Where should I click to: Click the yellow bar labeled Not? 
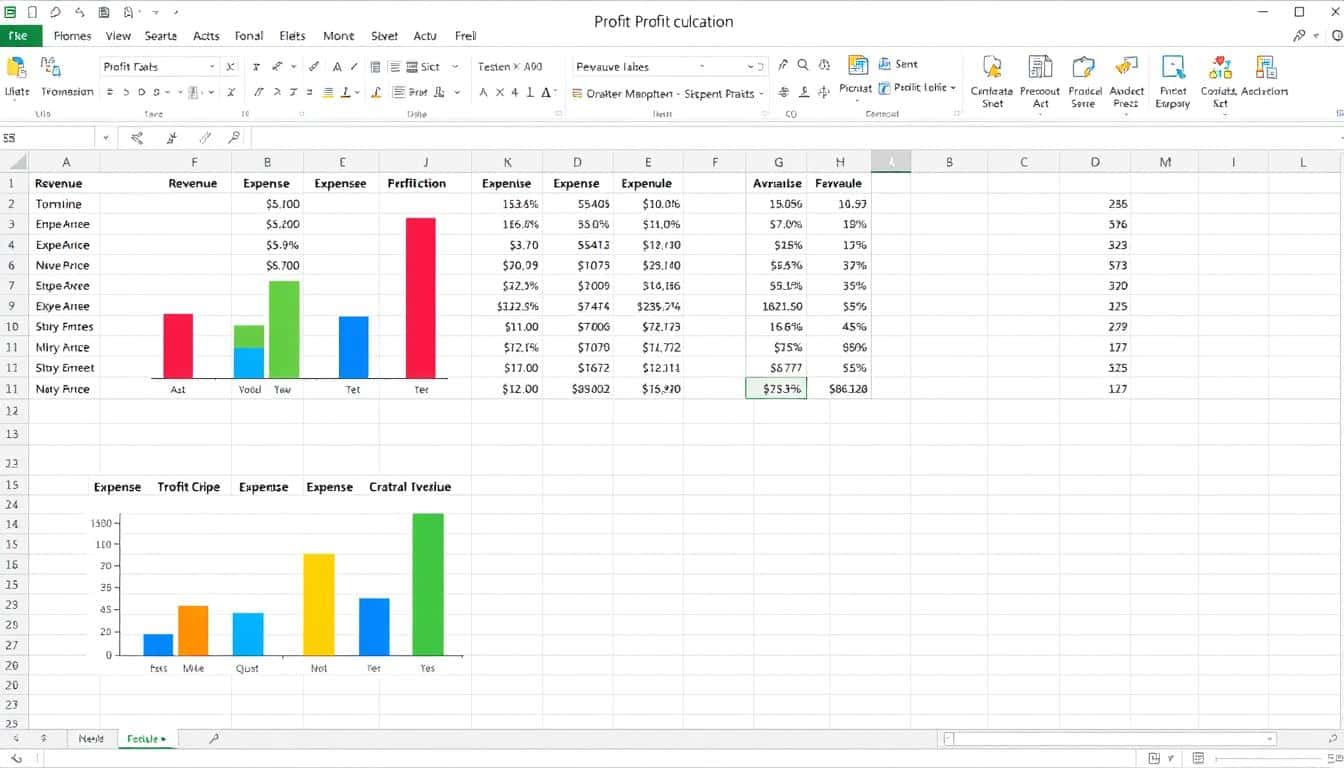[x=319, y=605]
